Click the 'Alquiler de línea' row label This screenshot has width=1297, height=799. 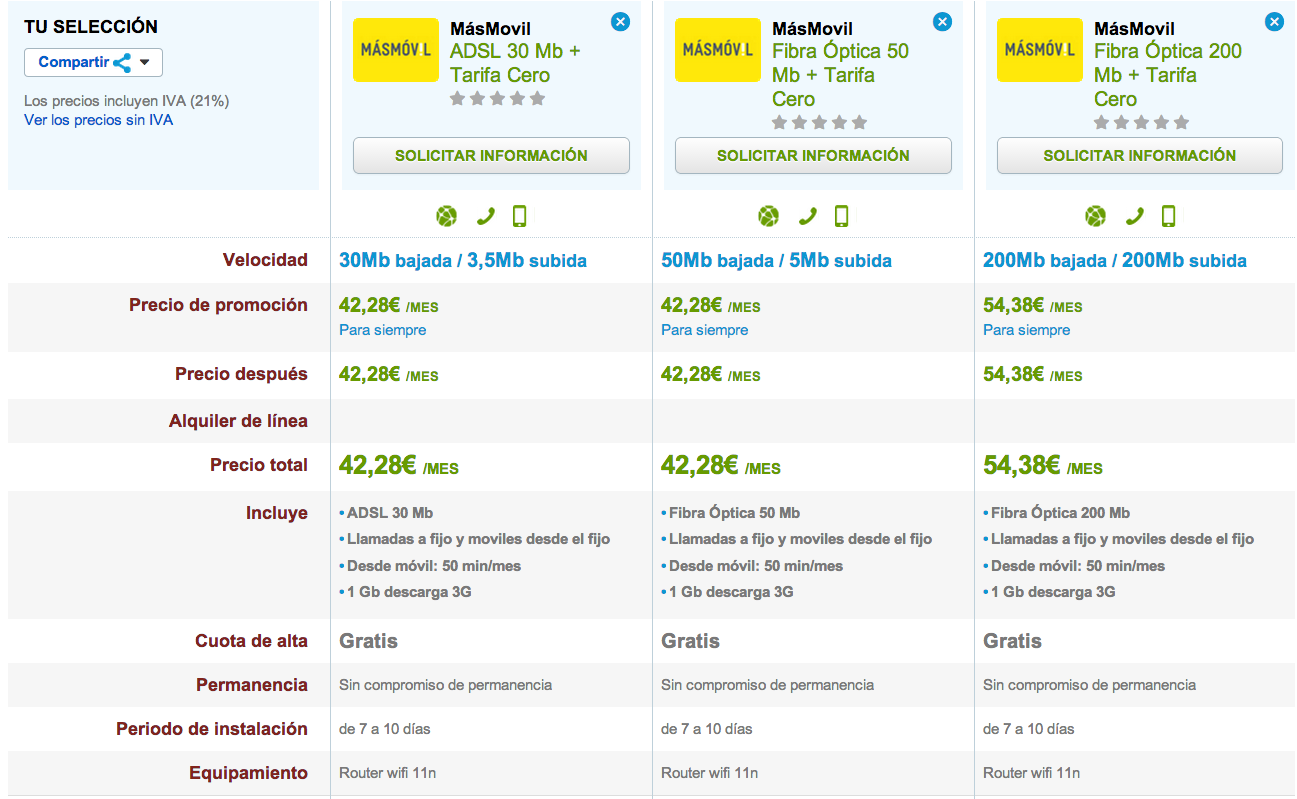238,421
